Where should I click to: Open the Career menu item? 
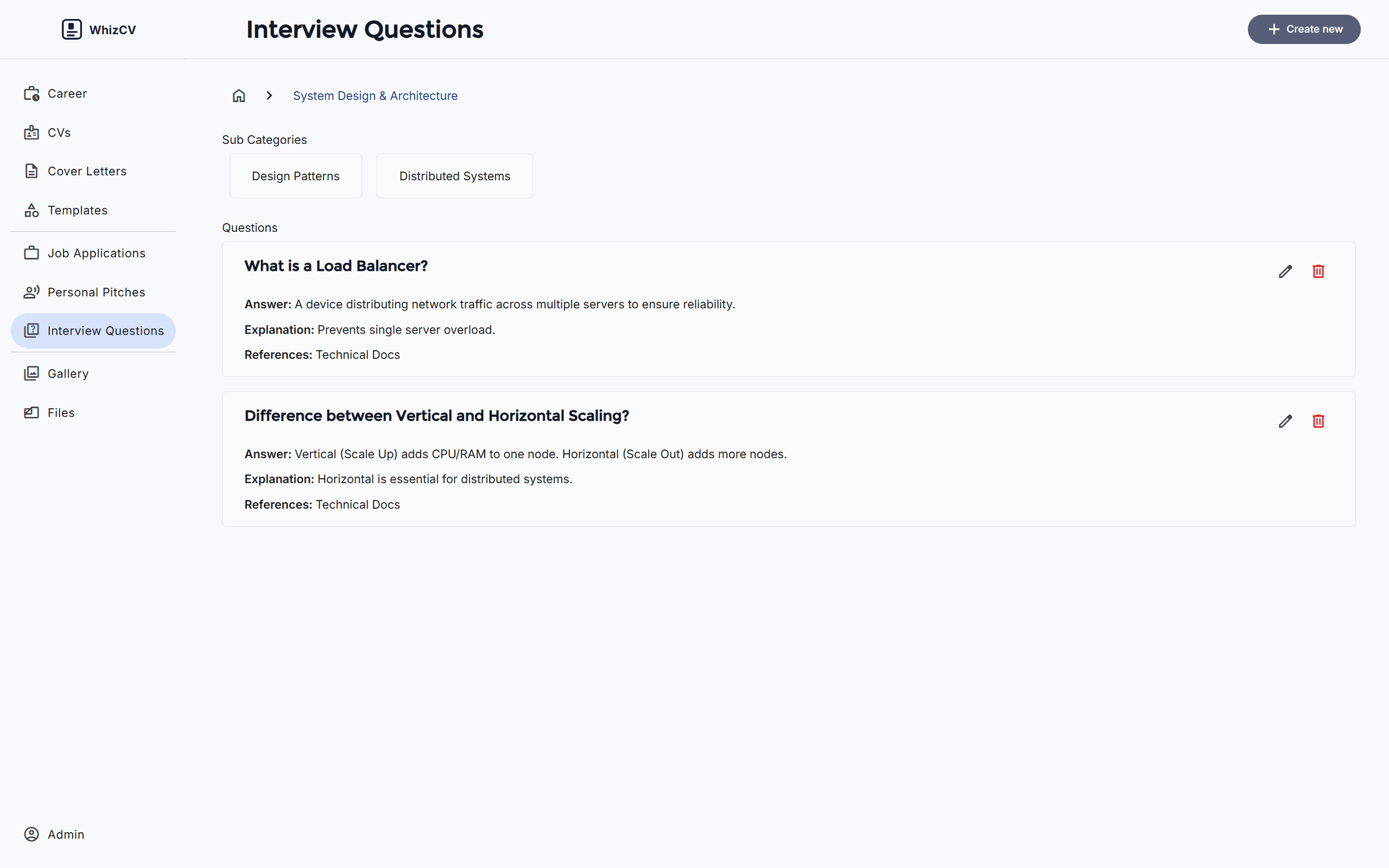coord(93,93)
